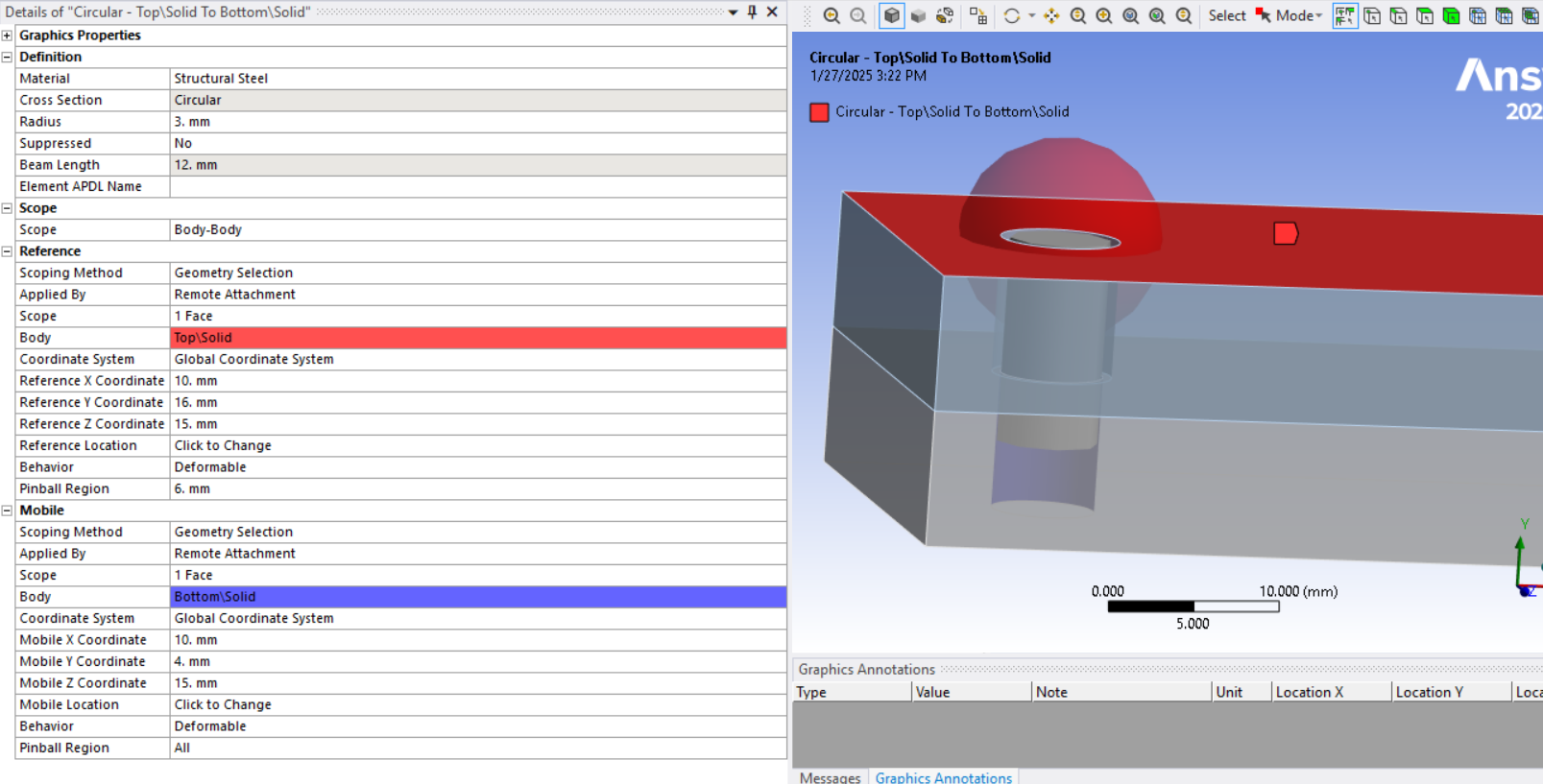
Task: Switch to the Graphics Annotations tab
Action: pyautogui.click(x=943, y=777)
